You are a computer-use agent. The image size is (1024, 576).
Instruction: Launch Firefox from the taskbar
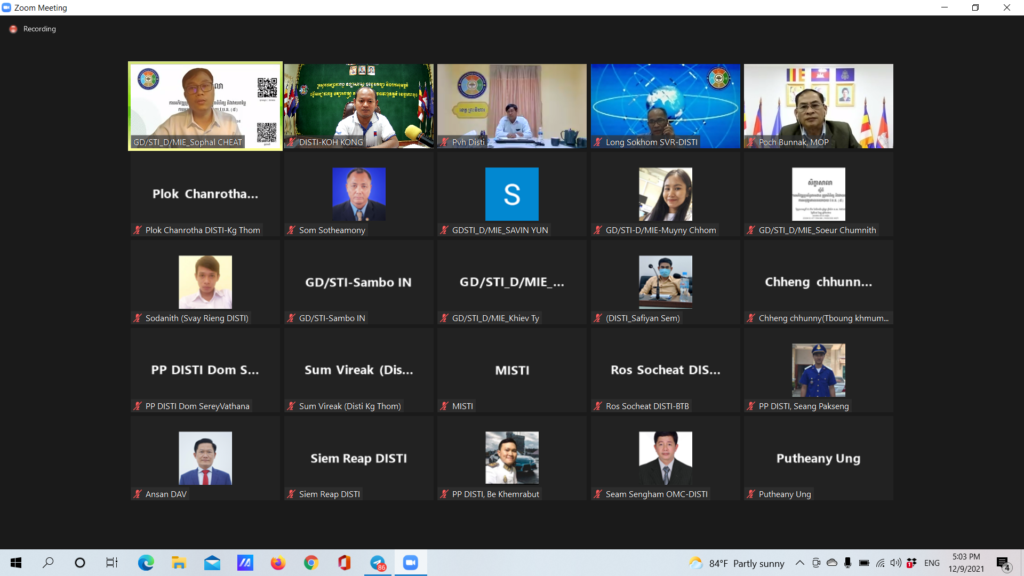(278, 563)
